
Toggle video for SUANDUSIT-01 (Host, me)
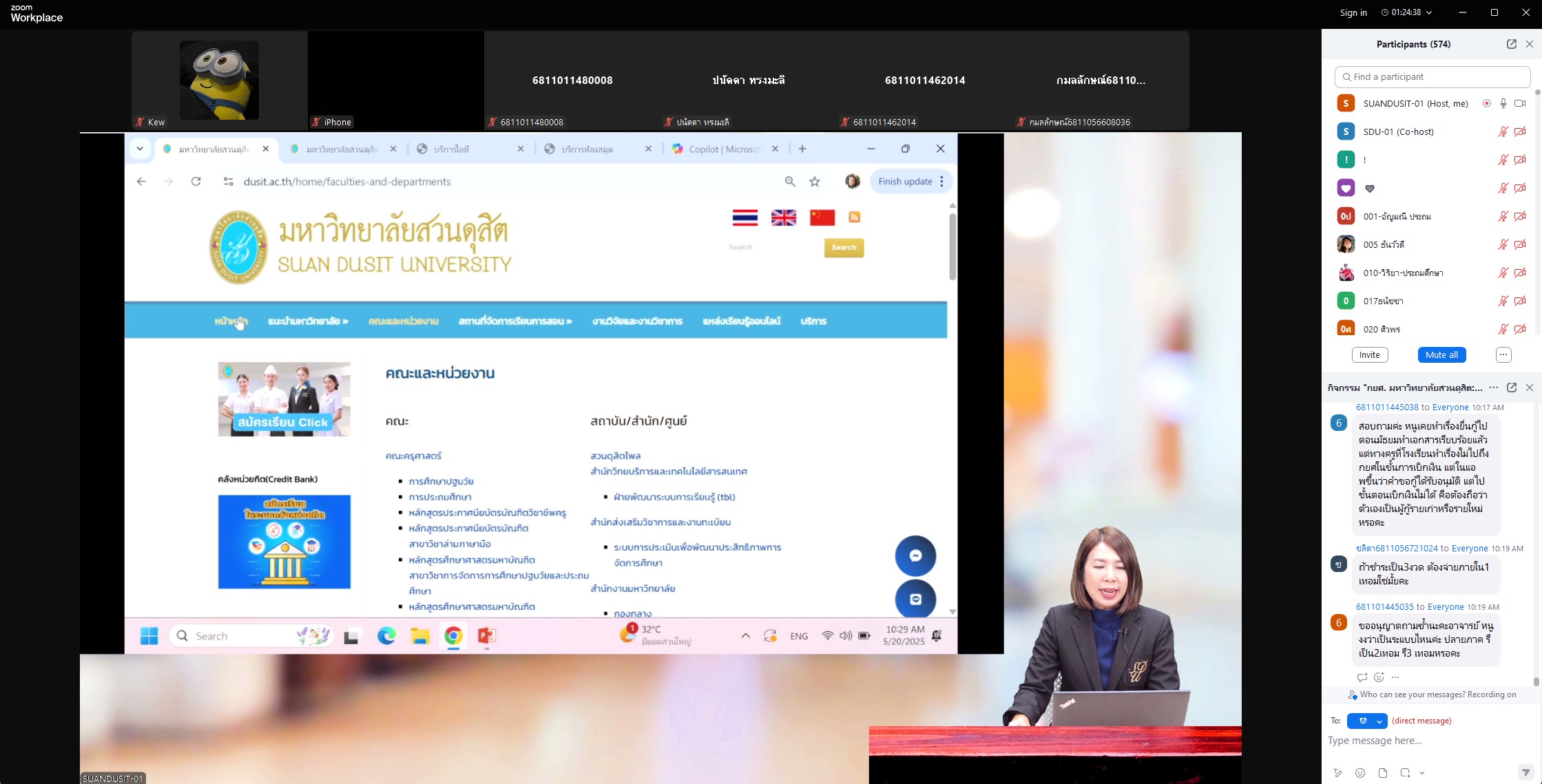click(1520, 103)
